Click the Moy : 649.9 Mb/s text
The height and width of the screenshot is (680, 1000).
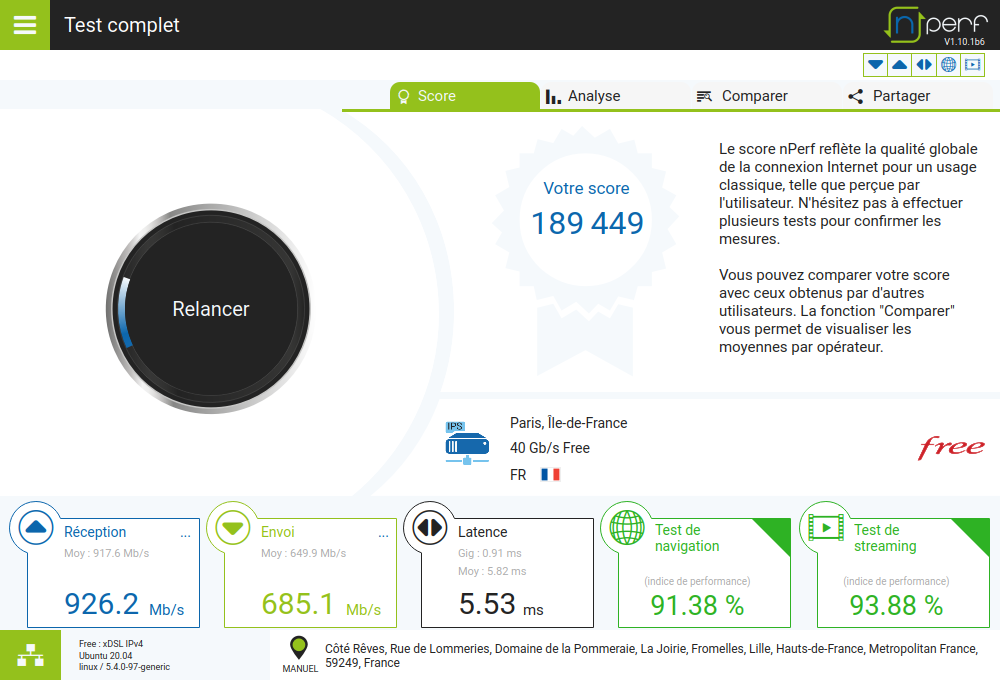304,553
